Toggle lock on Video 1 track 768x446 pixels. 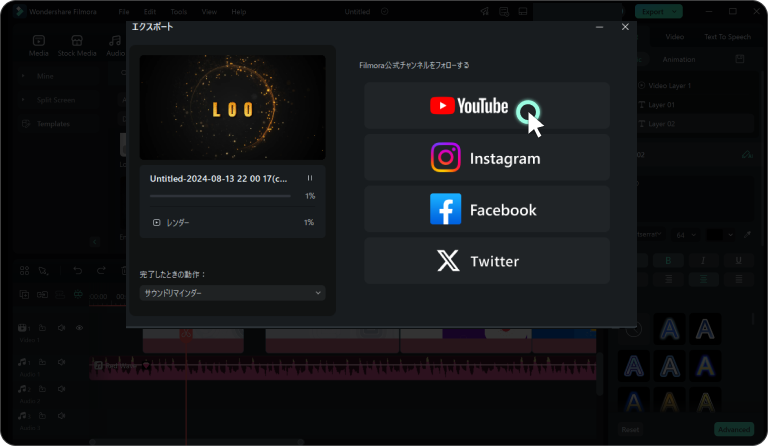(x=42, y=328)
